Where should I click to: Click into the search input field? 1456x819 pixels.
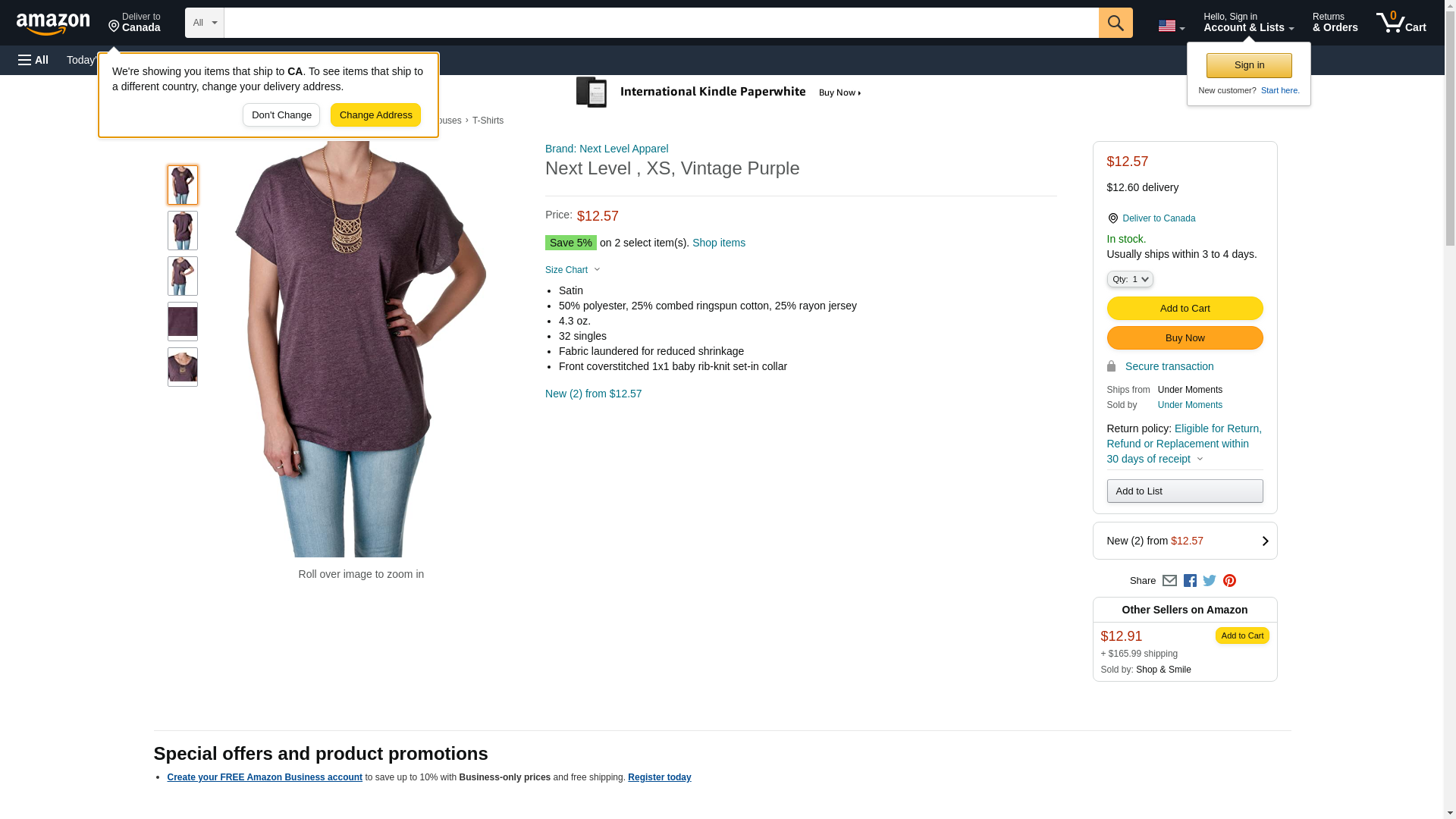[660, 23]
